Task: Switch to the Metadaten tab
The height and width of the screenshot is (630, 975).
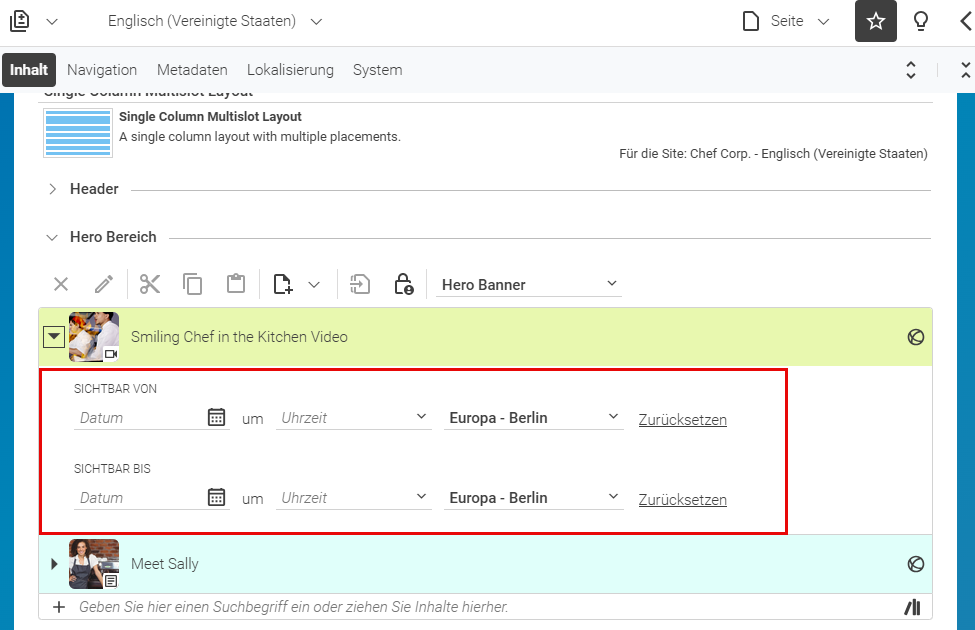Action: pos(192,70)
